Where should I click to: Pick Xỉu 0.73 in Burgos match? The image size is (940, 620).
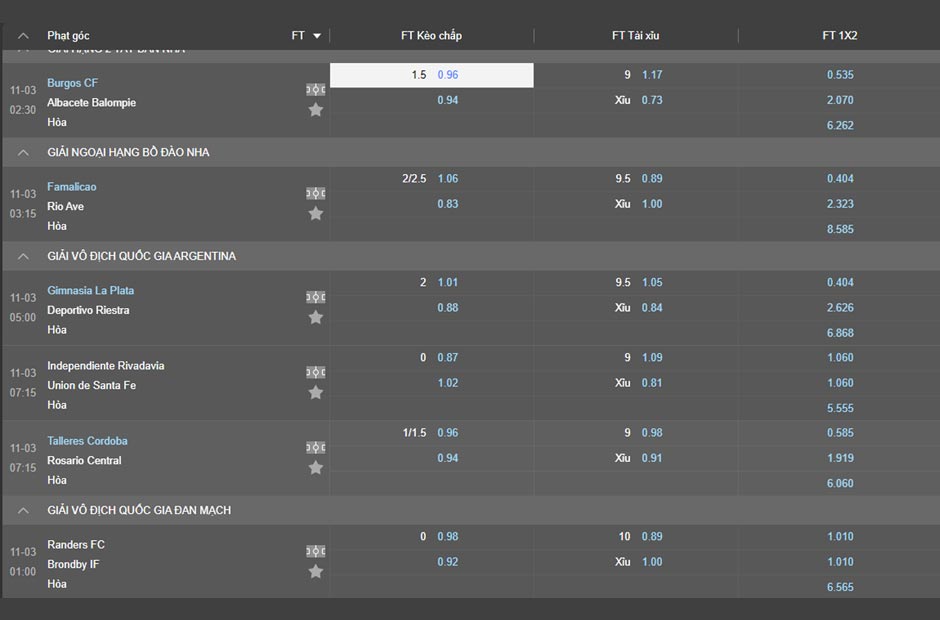tap(652, 100)
